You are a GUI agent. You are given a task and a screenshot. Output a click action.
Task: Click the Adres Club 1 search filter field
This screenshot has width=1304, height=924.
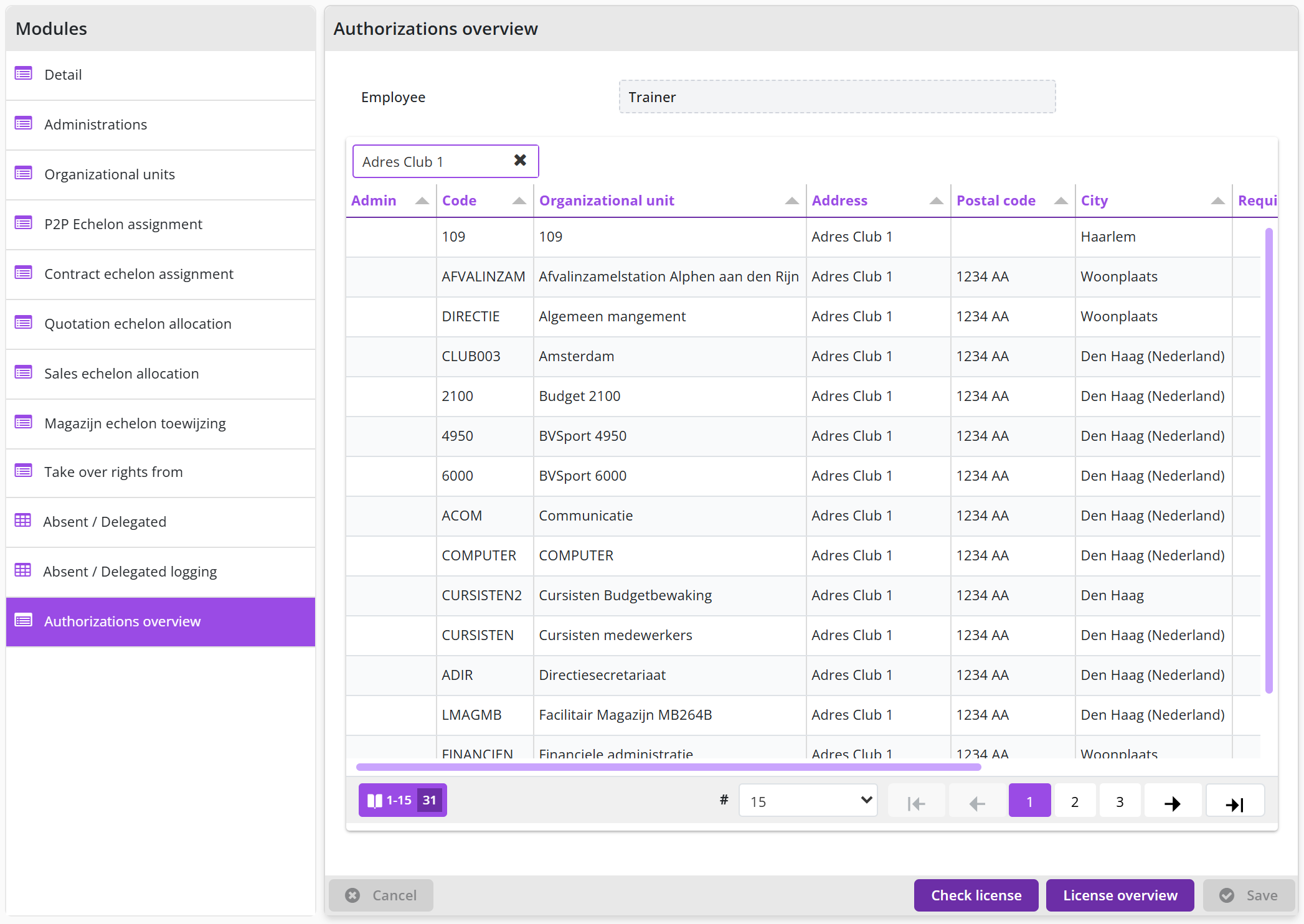[445, 161]
